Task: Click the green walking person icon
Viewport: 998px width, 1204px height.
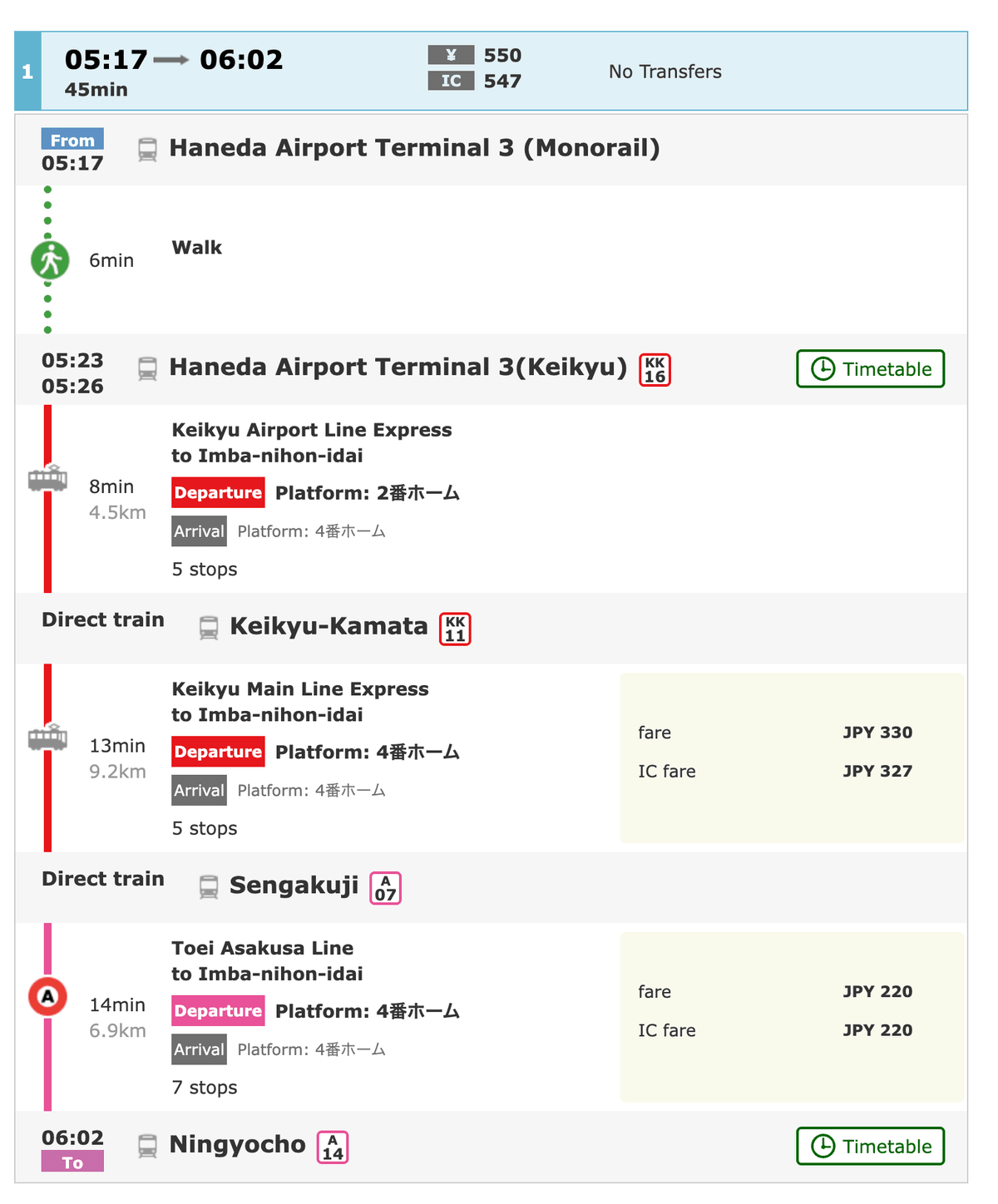Action: tap(49, 260)
